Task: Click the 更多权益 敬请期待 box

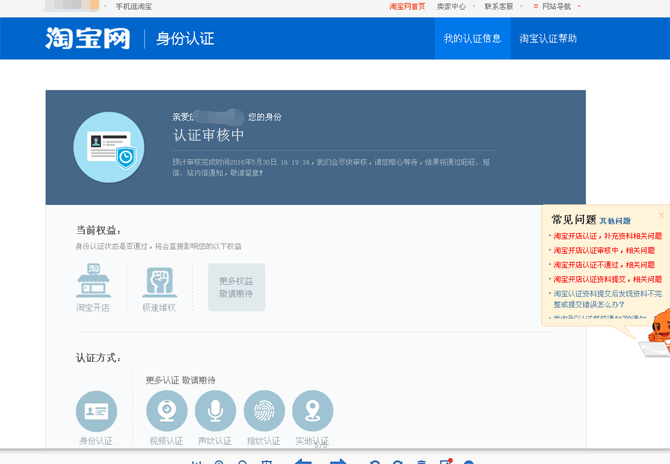Action: [236, 287]
